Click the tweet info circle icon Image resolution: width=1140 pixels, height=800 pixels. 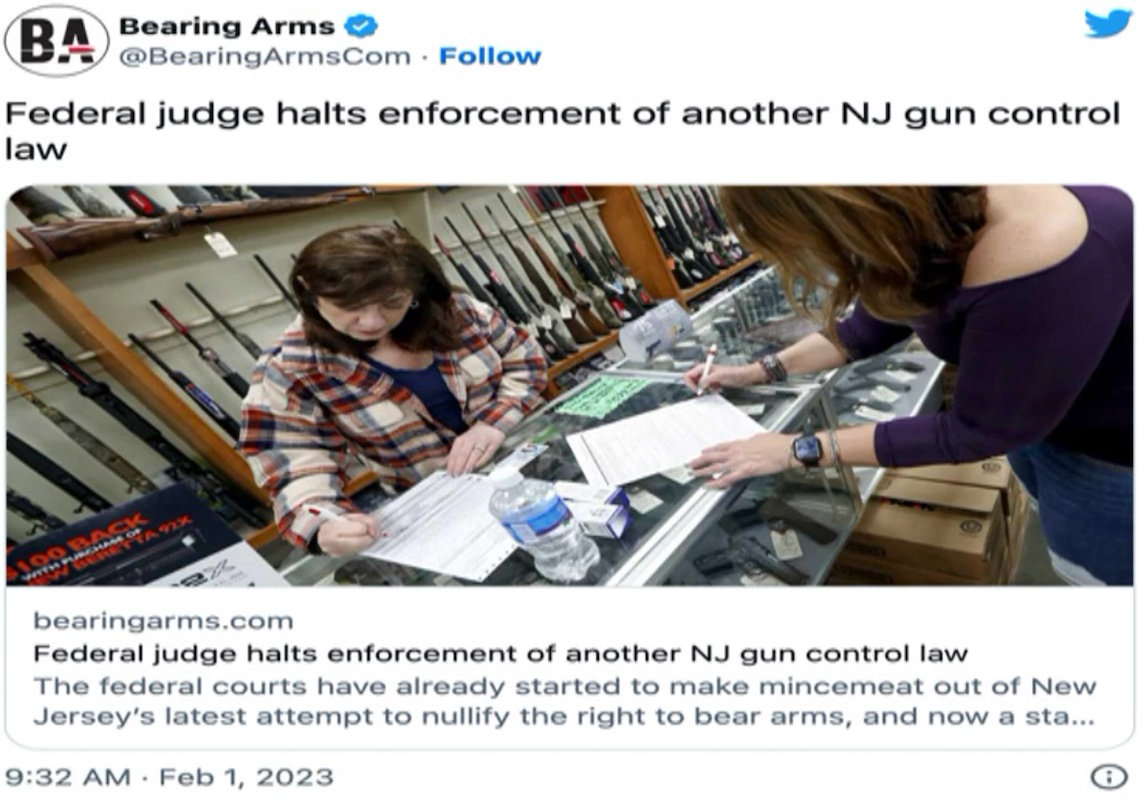pyautogui.click(x=1108, y=777)
